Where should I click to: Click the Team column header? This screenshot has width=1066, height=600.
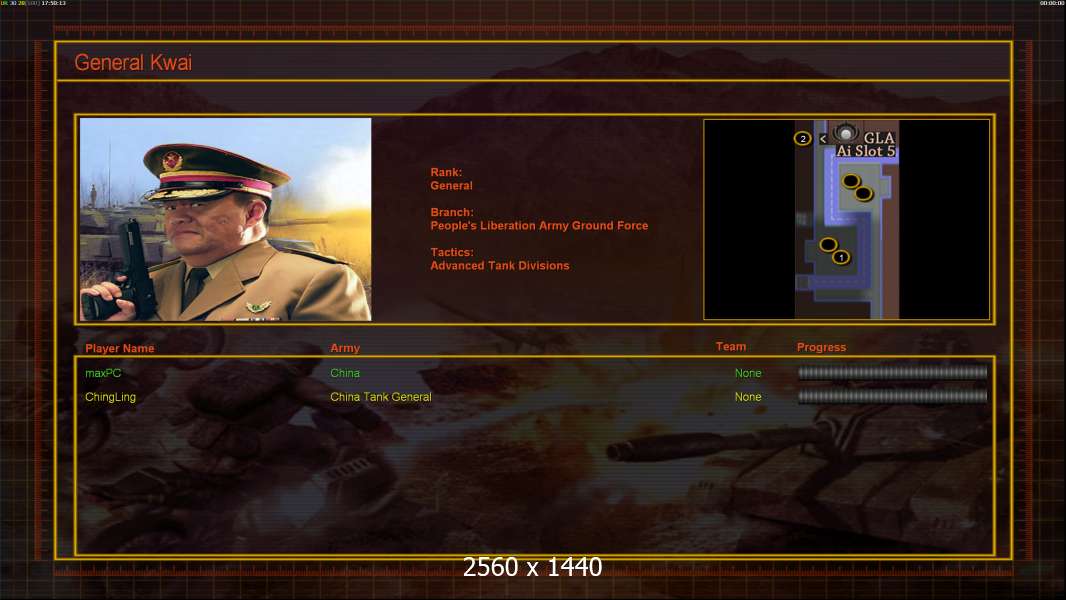click(x=731, y=347)
